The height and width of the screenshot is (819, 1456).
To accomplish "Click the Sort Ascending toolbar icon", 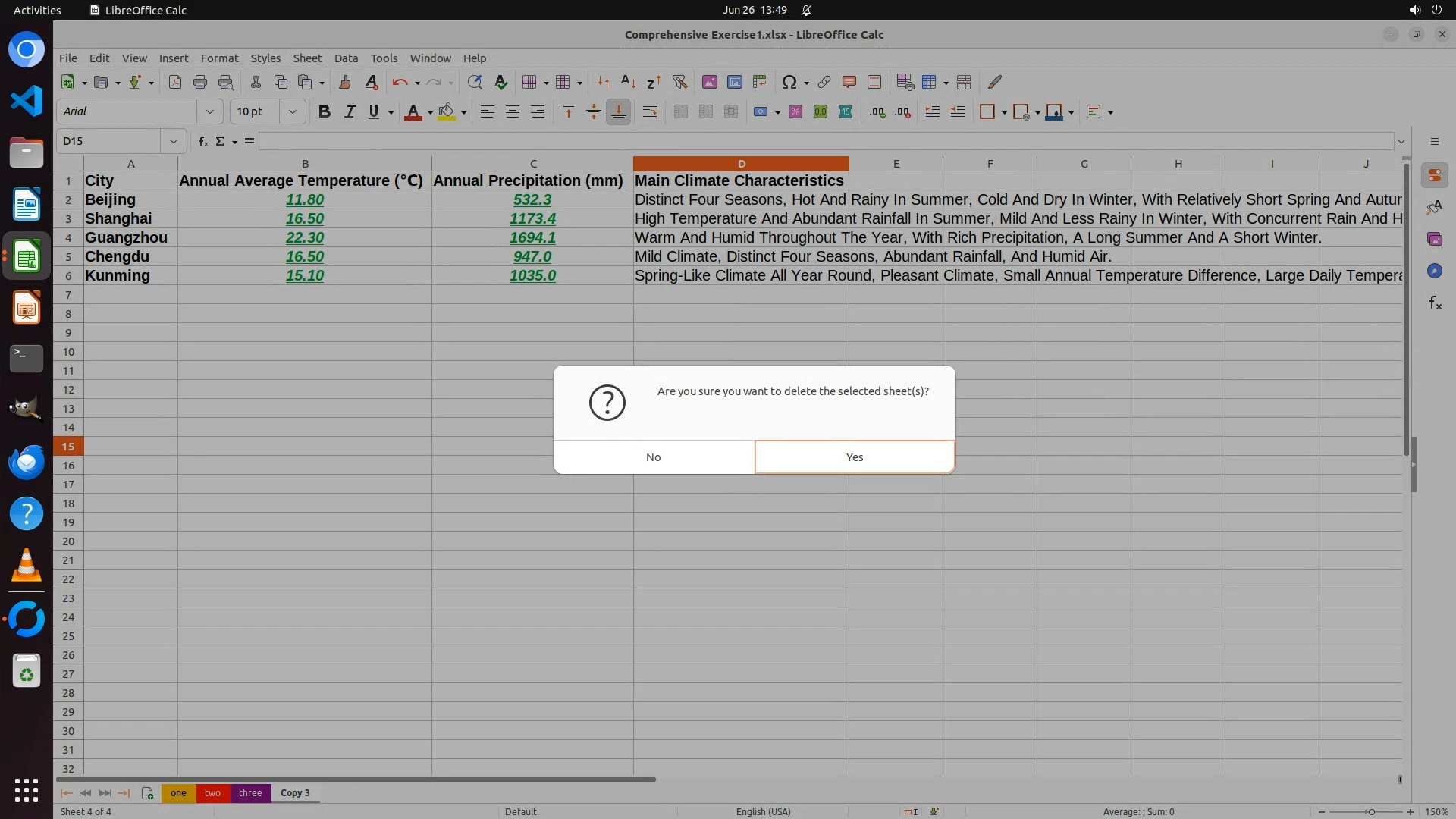I will pos(628,82).
